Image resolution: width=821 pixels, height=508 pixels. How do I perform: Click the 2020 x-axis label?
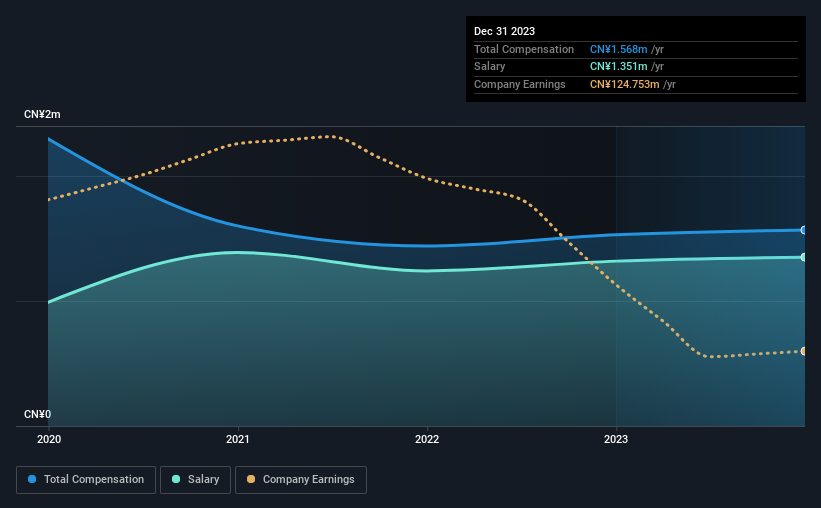49,439
